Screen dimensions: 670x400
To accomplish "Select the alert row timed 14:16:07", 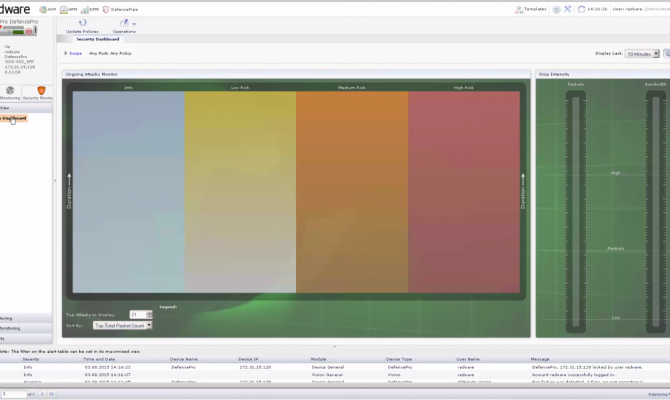I will (335, 375).
